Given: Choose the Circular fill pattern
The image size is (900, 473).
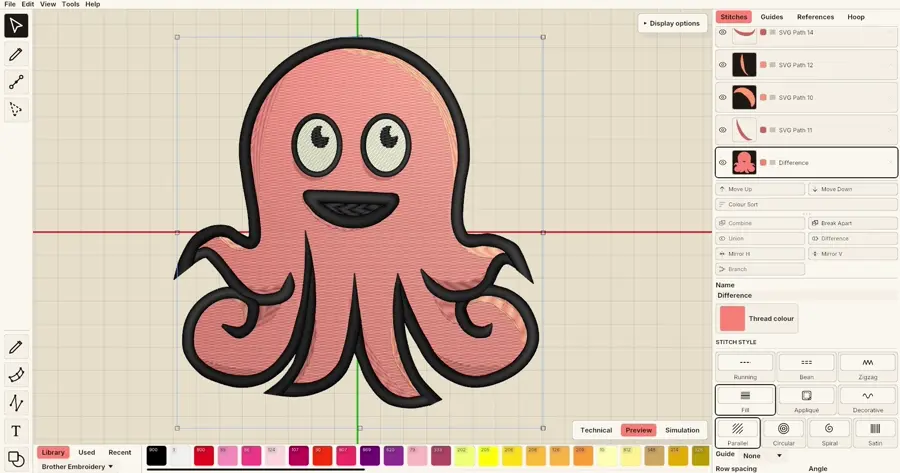Looking at the screenshot, I should [783, 433].
